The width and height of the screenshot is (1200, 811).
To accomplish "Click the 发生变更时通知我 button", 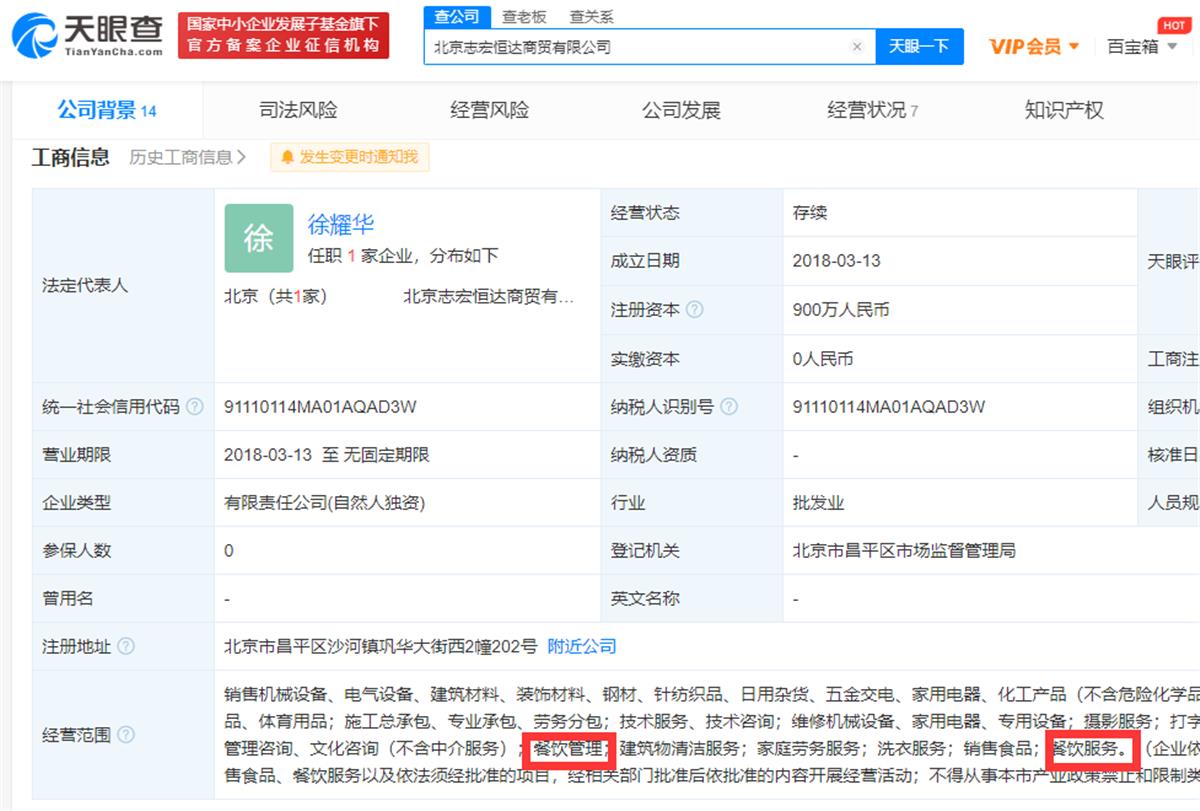I will pyautogui.click(x=350, y=157).
